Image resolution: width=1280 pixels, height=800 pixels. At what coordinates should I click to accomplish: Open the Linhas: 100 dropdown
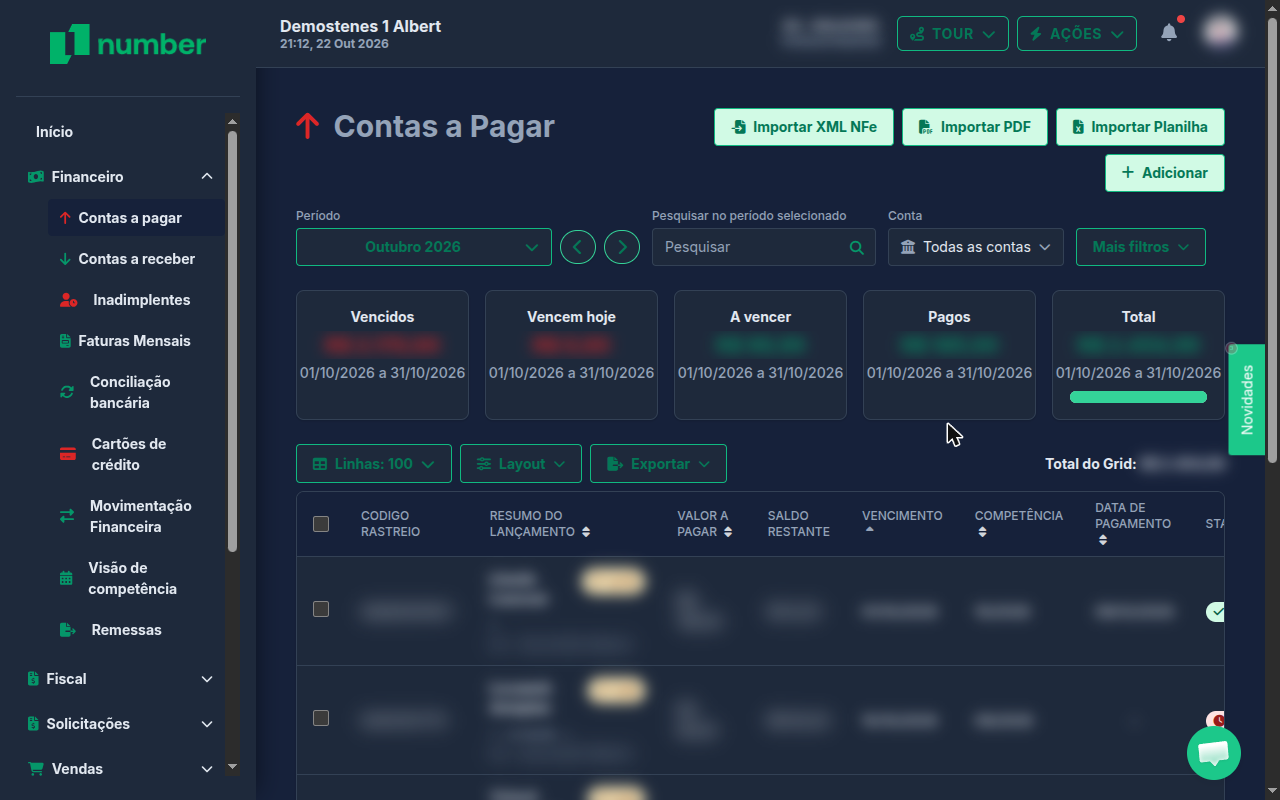374,464
